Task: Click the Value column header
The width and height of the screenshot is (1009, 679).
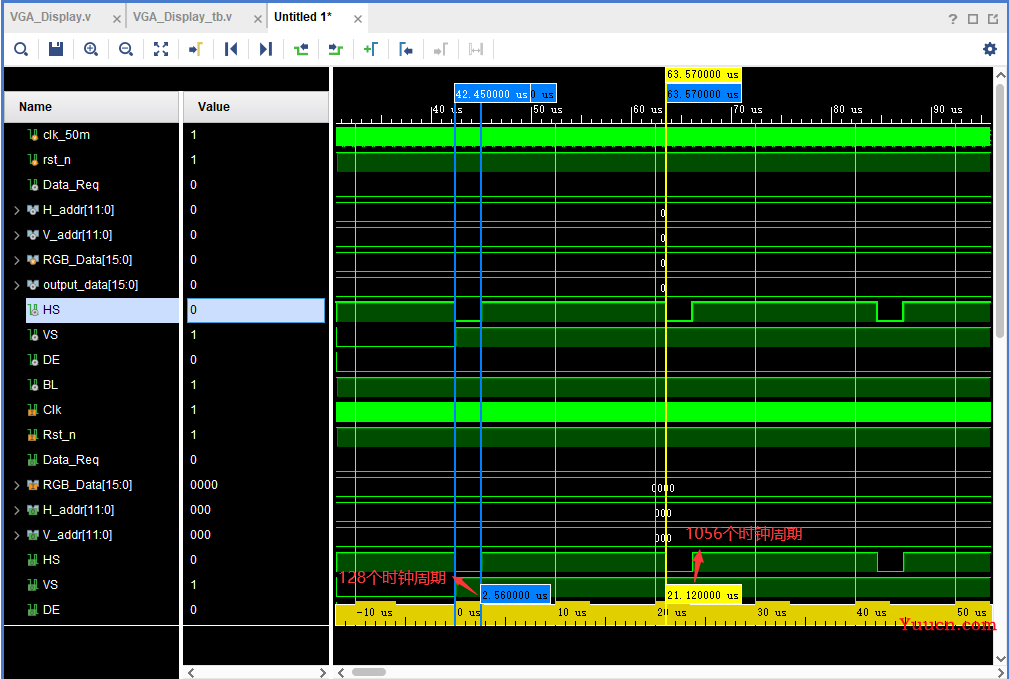Action: [x=256, y=107]
